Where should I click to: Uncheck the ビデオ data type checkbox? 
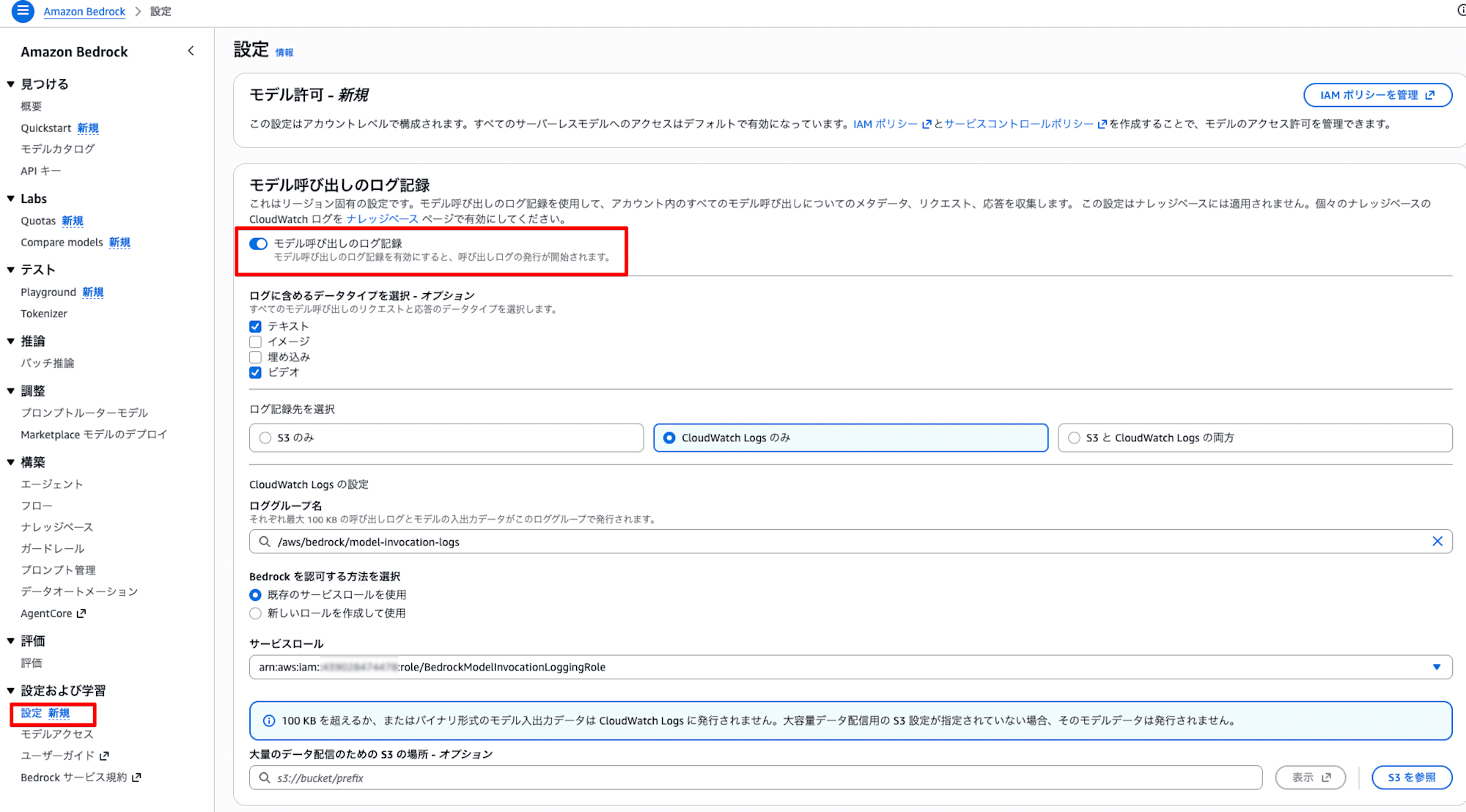[x=255, y=372]
